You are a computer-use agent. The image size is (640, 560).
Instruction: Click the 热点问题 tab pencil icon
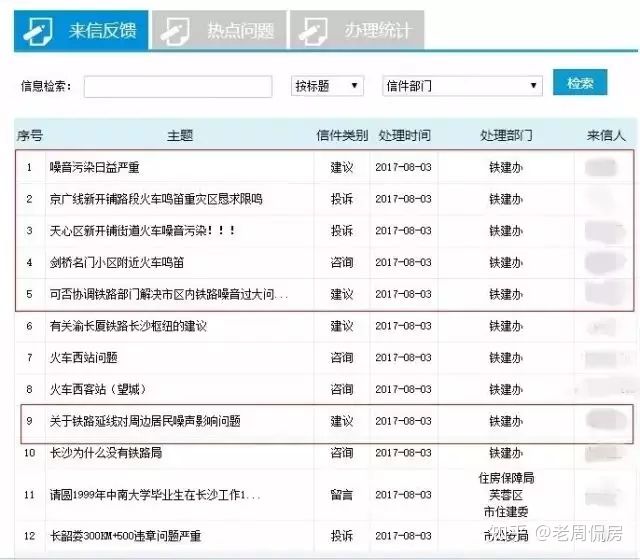tap(175, 31)
